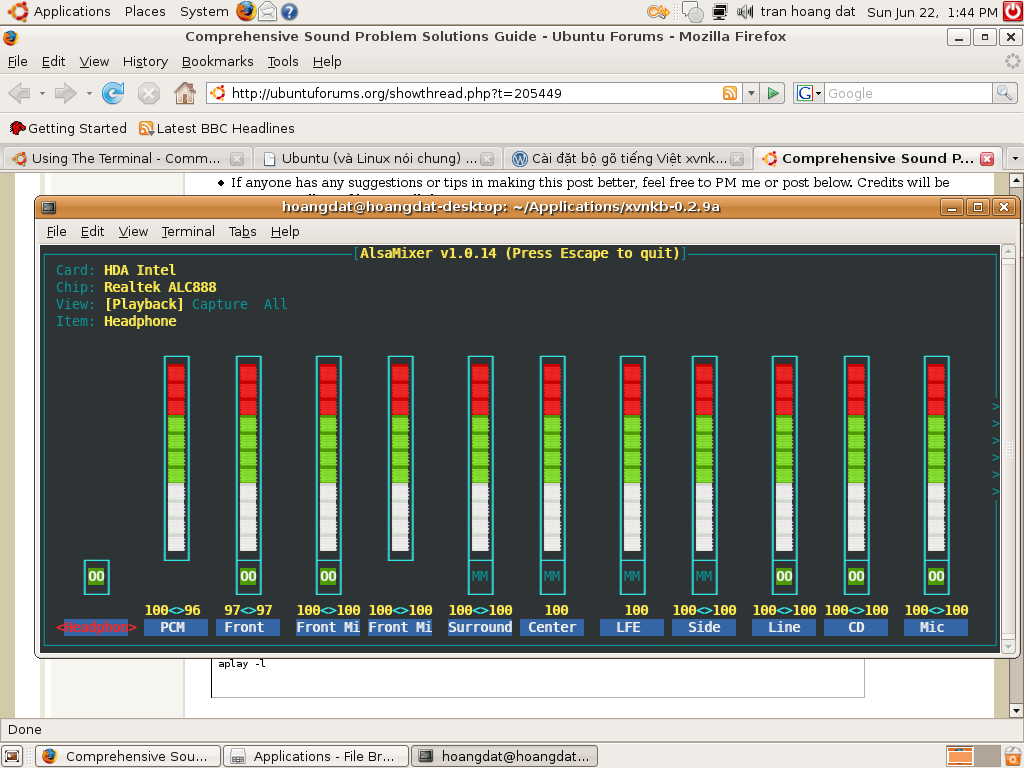Open the Firefox home page icon
The image size is (1024, 768).
click(185, 93)
